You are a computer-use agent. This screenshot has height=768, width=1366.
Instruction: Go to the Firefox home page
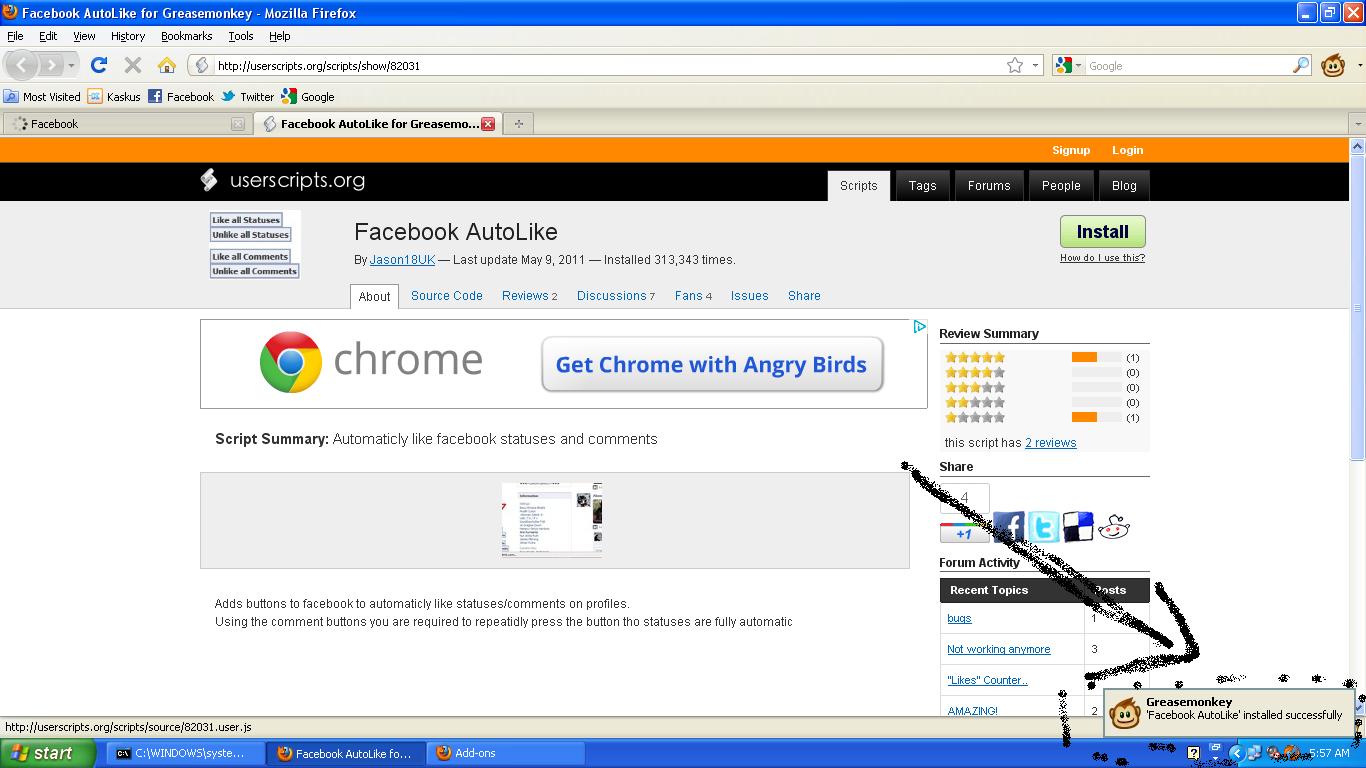(167, 65)
